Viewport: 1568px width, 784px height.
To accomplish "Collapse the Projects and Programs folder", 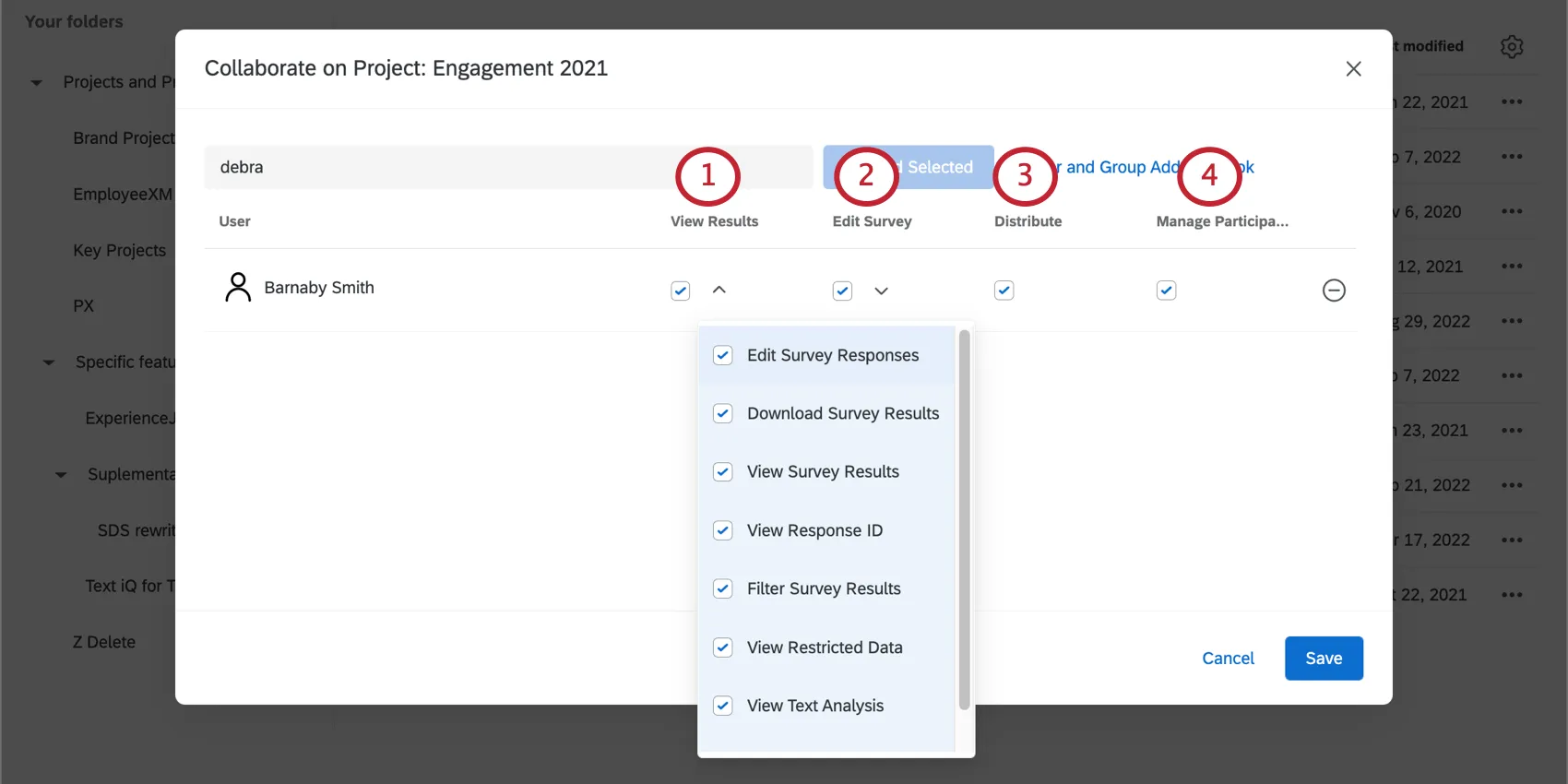I will (x=37, y=83).
